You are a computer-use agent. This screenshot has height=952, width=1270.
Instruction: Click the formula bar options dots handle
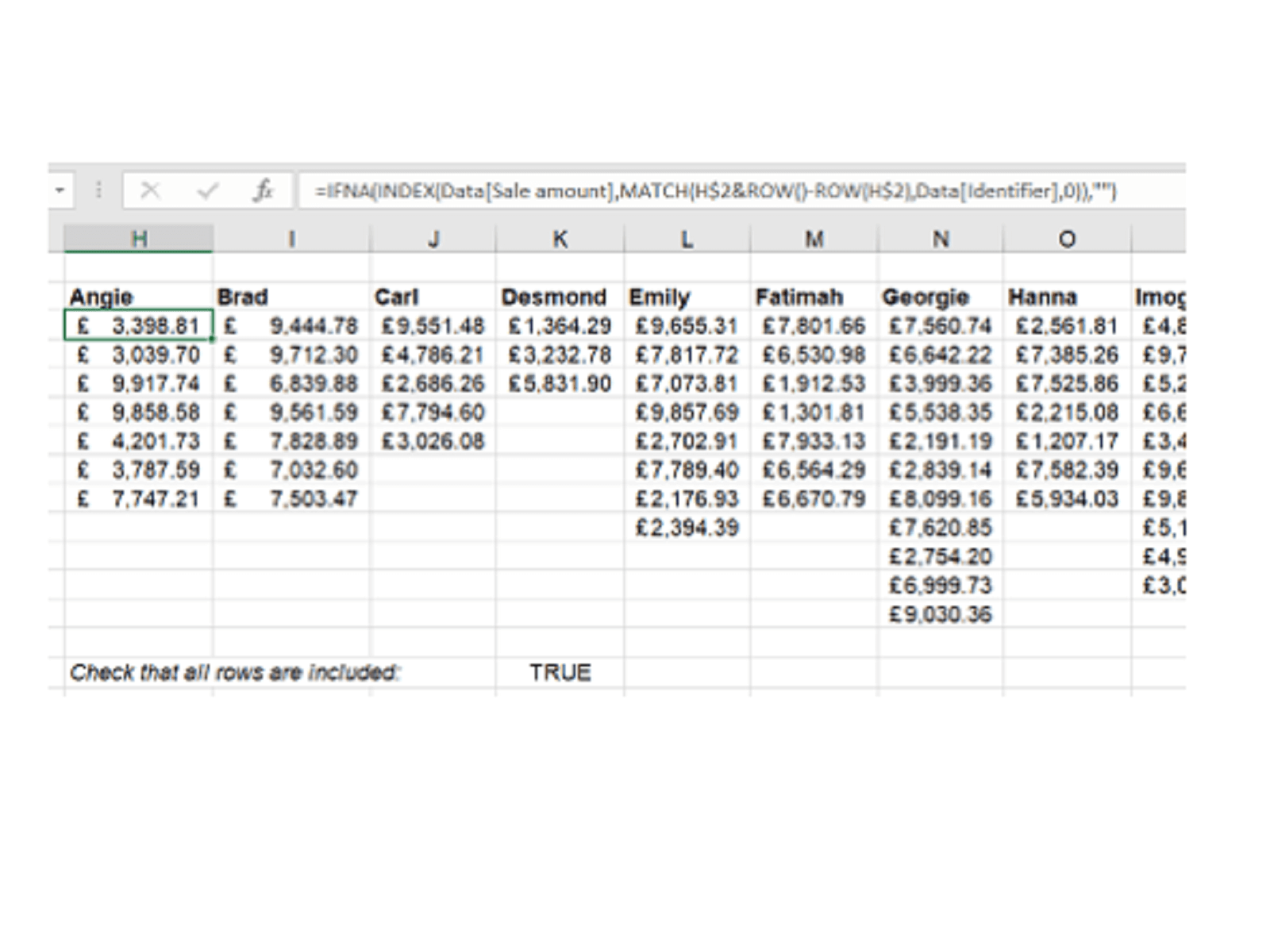click(98, 190)
